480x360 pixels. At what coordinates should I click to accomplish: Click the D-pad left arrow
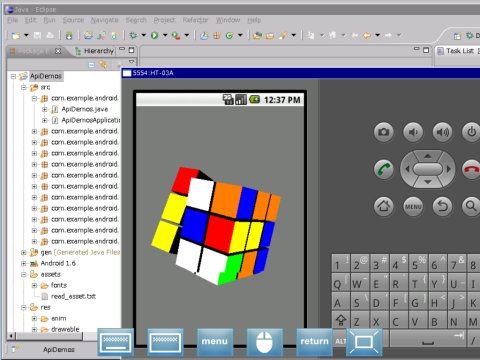[407, 169]
